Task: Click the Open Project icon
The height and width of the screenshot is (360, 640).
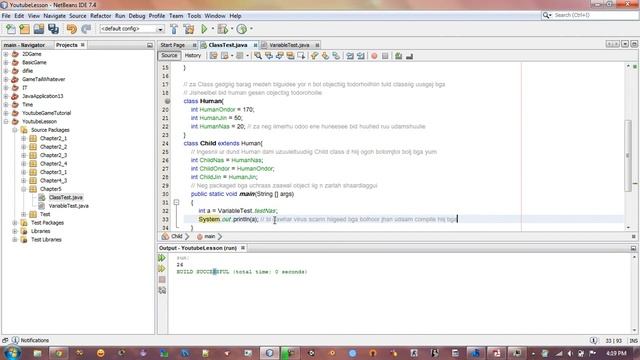Action: click(x=39, y=29)
